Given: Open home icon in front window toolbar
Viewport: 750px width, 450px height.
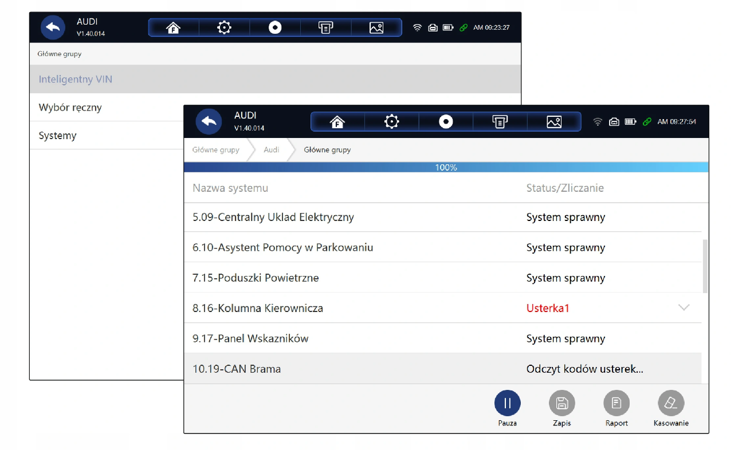Looking at the screenshot, I should 337,122.
